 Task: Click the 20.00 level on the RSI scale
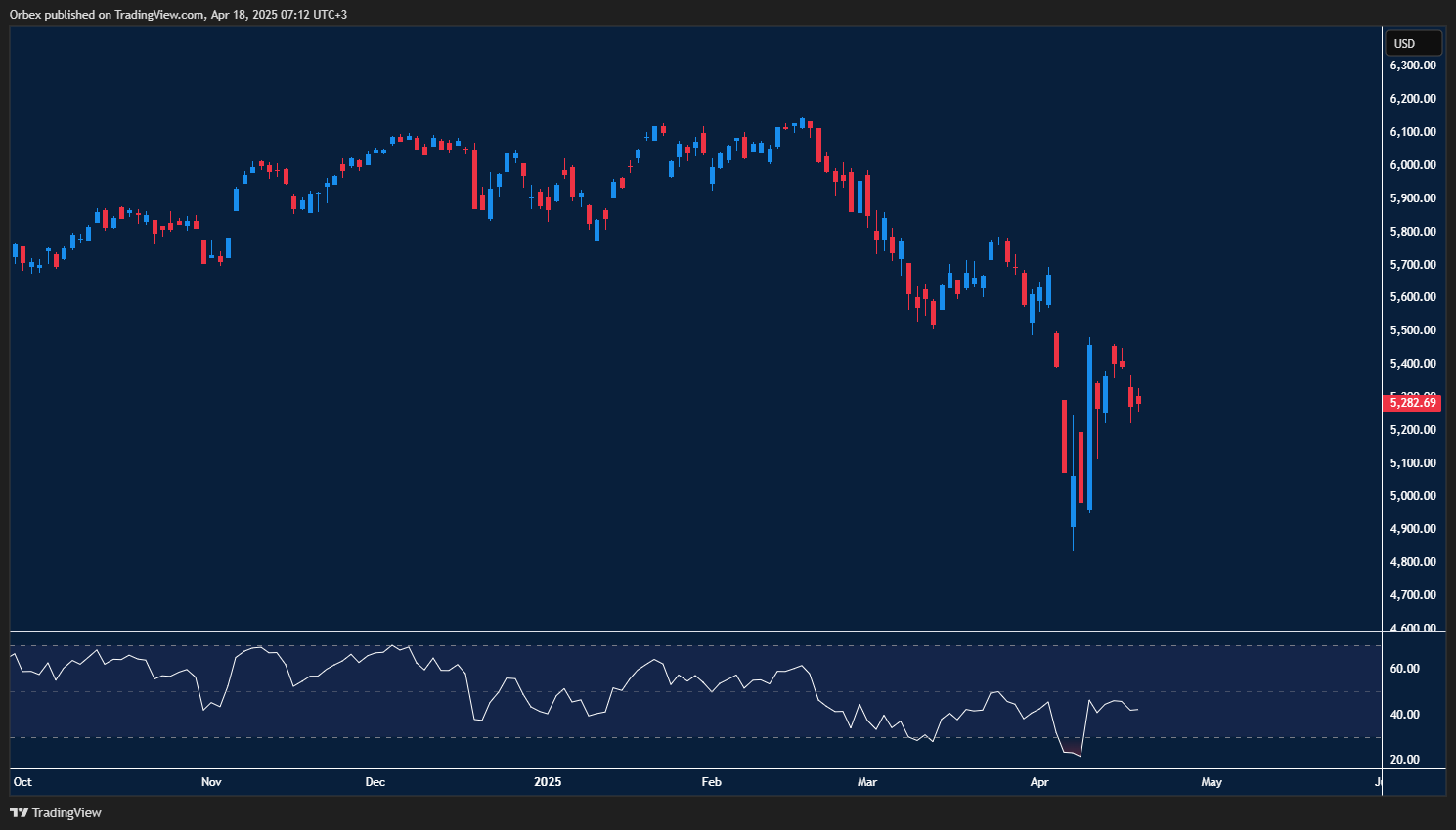[x=1405, y=760]
